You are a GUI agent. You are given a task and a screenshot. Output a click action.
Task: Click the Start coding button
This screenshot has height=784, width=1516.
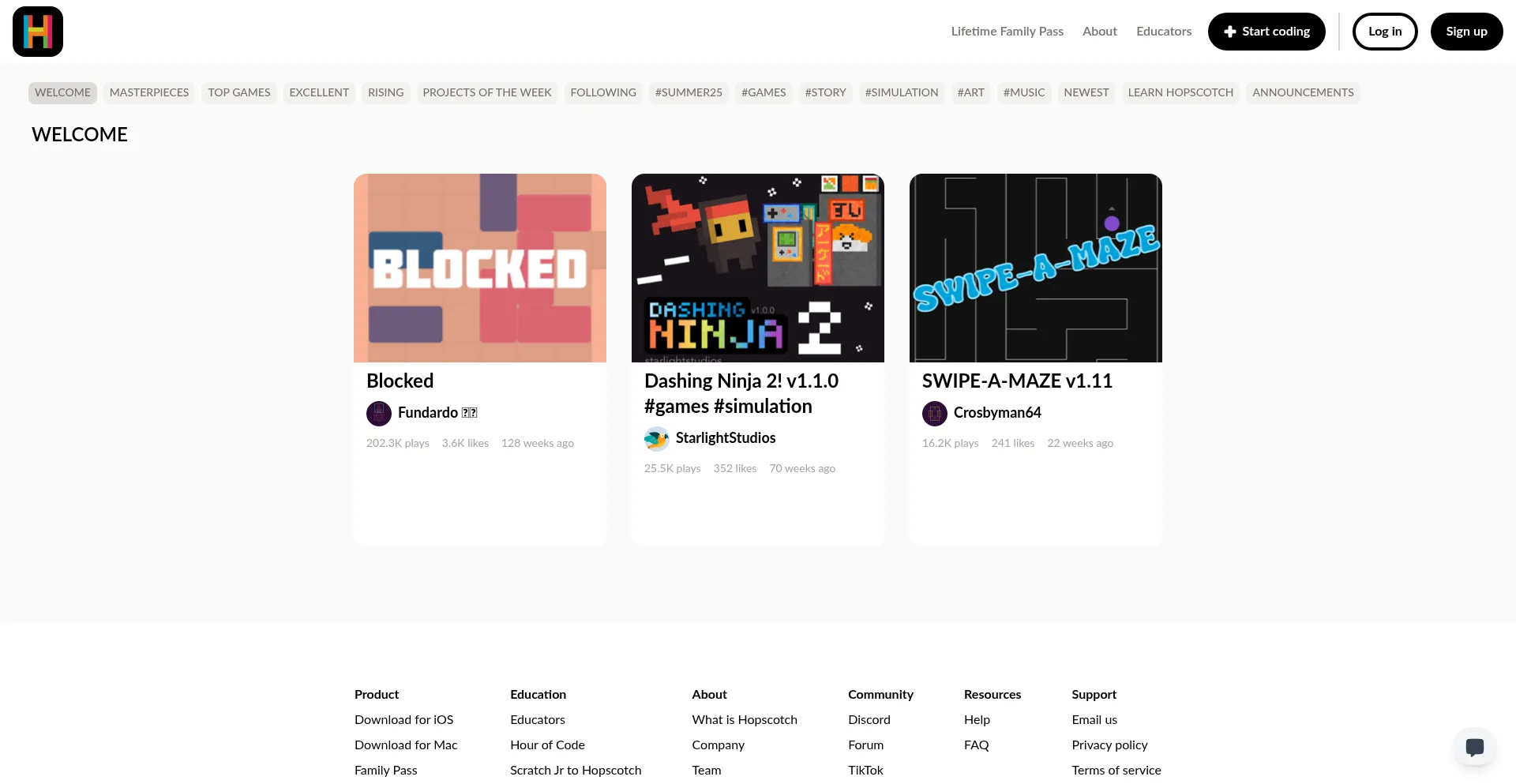1266,32
